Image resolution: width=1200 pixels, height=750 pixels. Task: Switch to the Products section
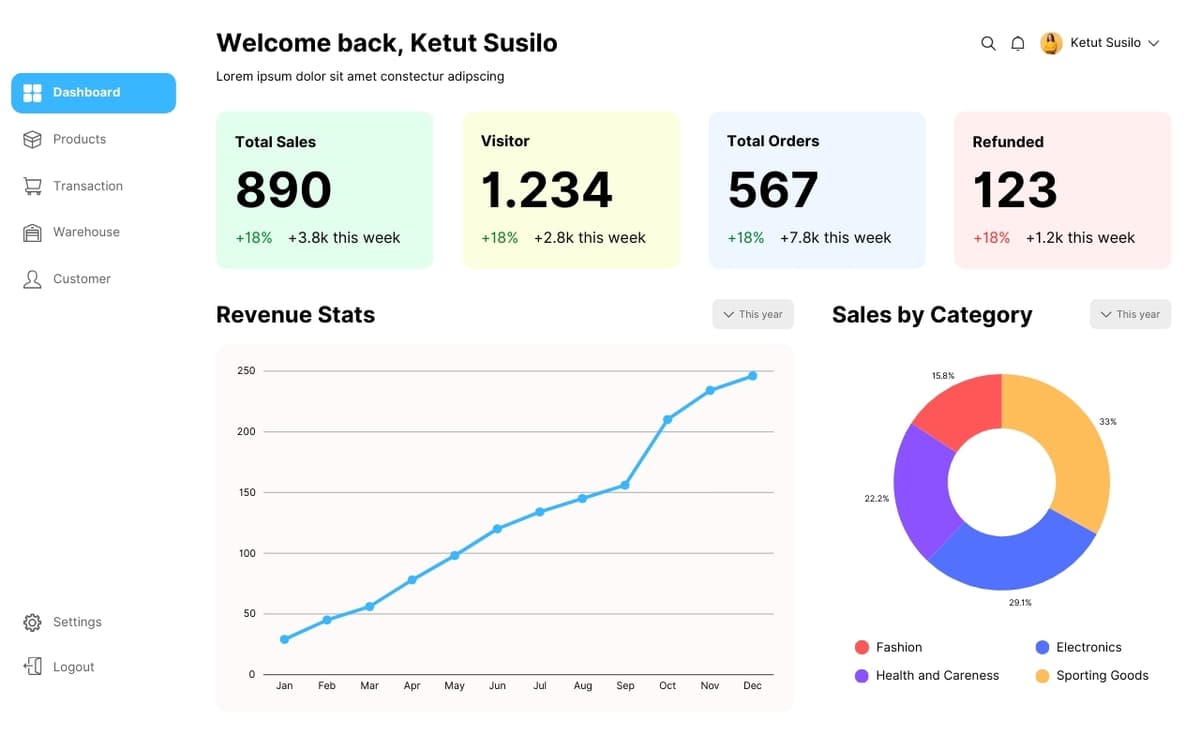(80, 139)
